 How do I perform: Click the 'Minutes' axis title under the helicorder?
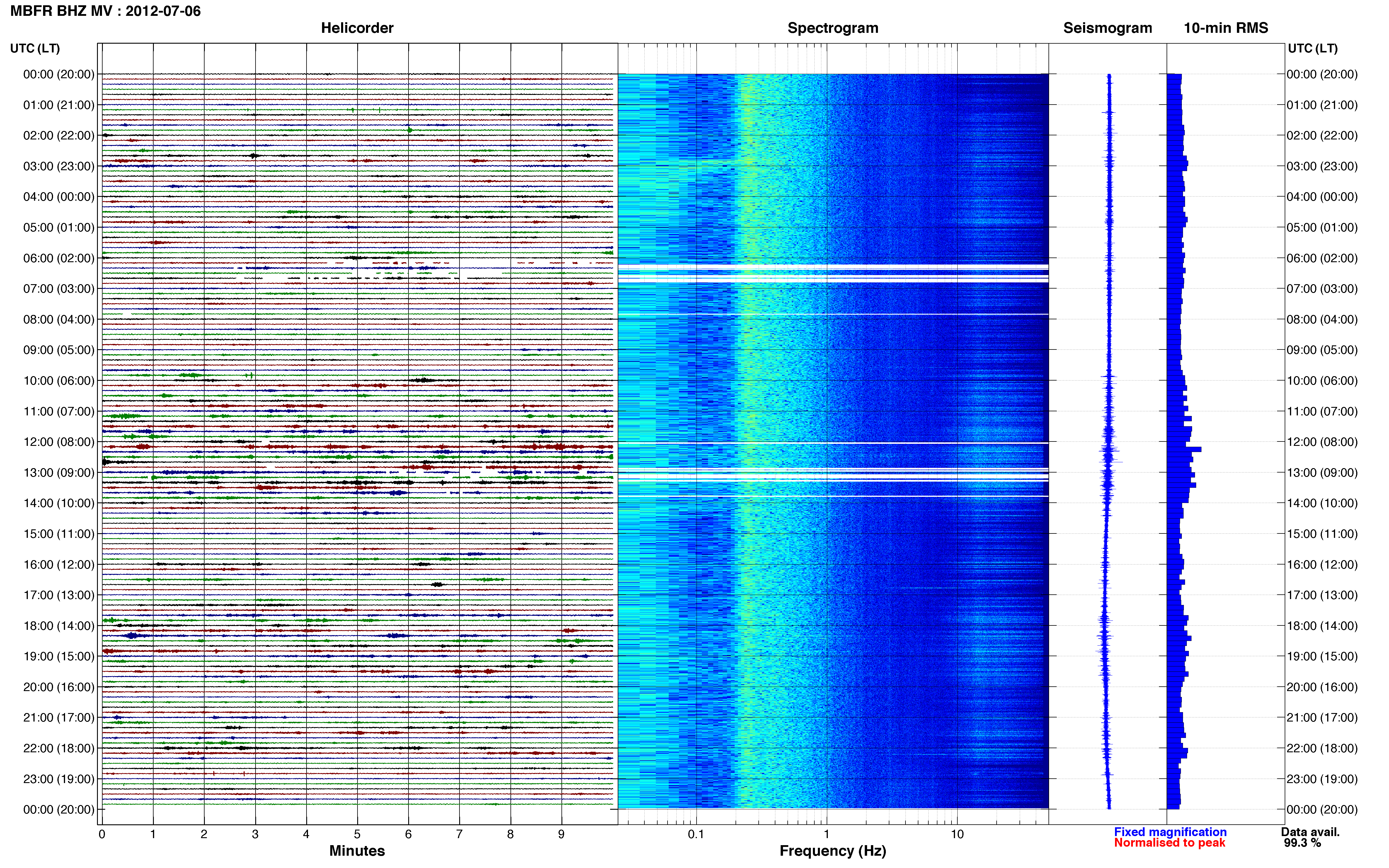(357, 851)
